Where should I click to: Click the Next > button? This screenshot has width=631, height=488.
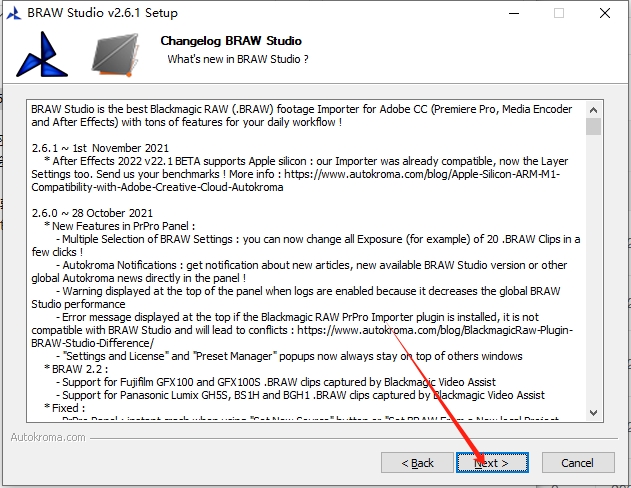pos(492,463)
